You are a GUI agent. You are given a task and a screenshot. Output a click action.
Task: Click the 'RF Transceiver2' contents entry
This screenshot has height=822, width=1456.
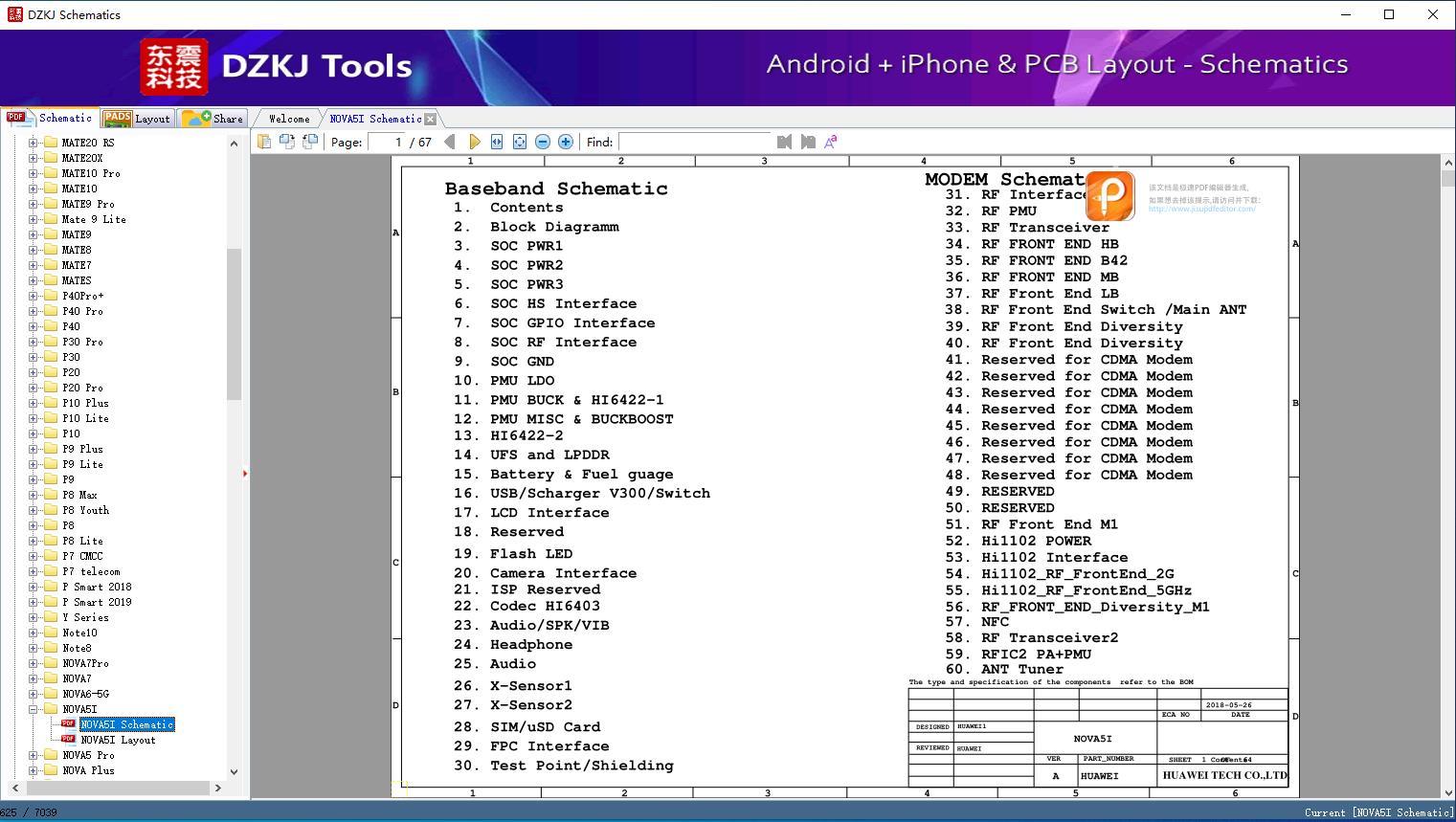tap(1049, 637)
